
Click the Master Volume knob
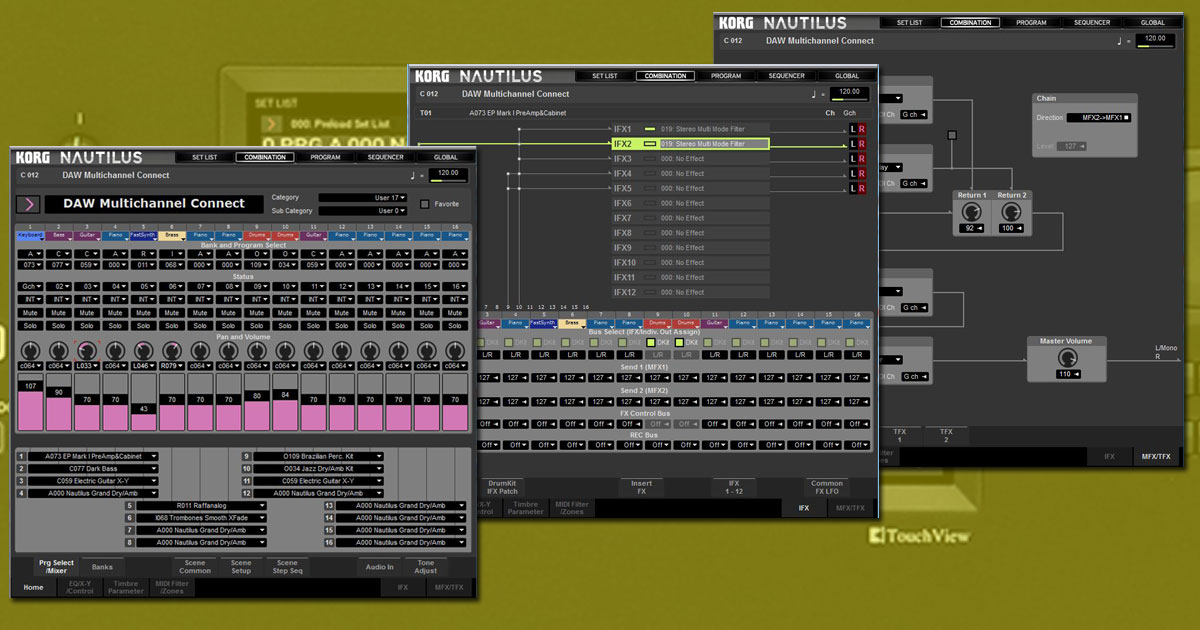(1066, 358)
